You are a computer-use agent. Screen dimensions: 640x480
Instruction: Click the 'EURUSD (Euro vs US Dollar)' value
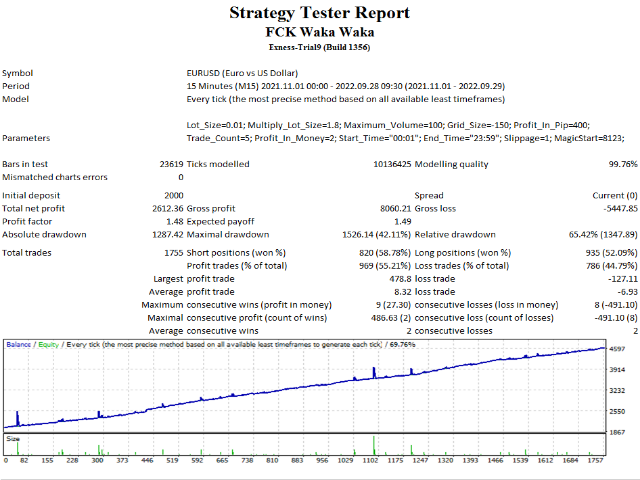[x=242, y=73]
